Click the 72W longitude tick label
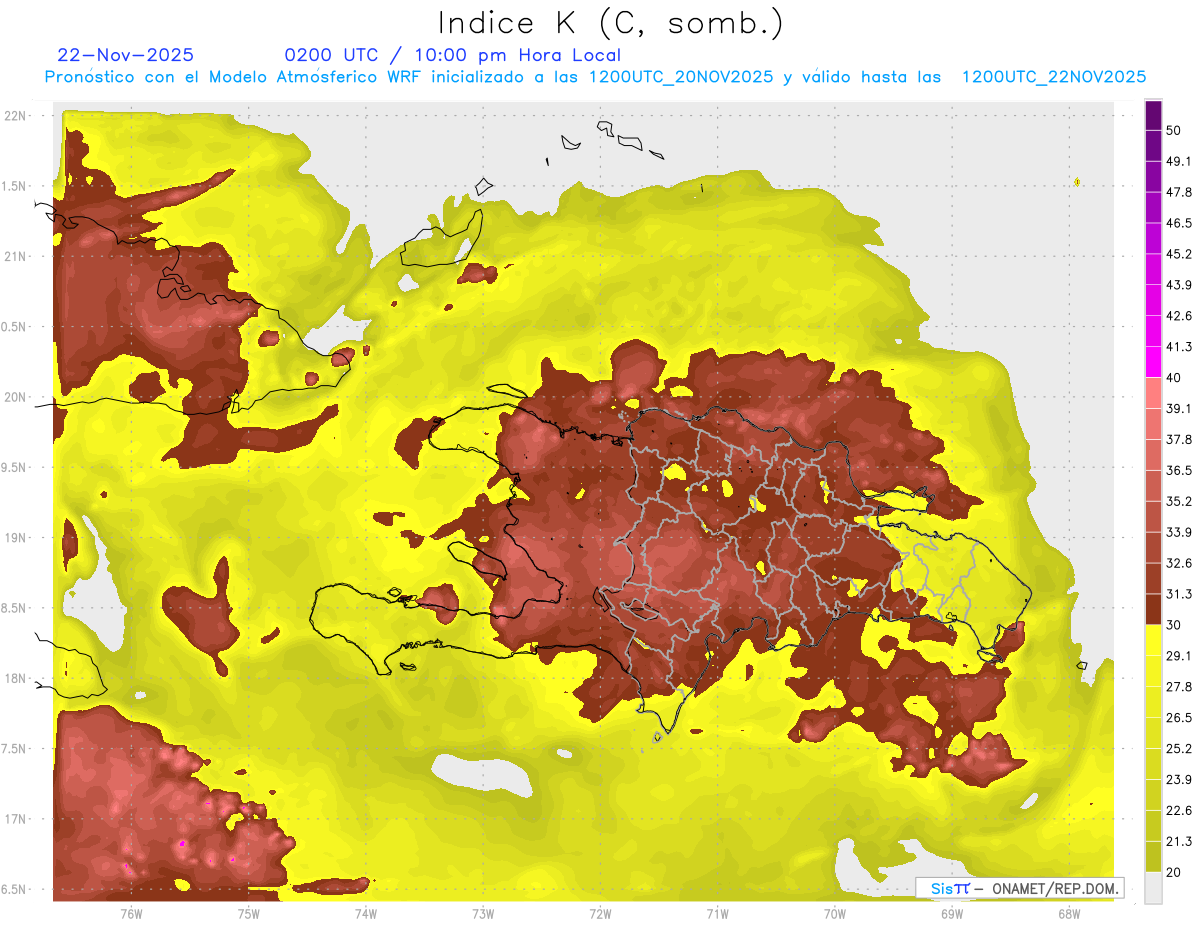 coord(600,913)
